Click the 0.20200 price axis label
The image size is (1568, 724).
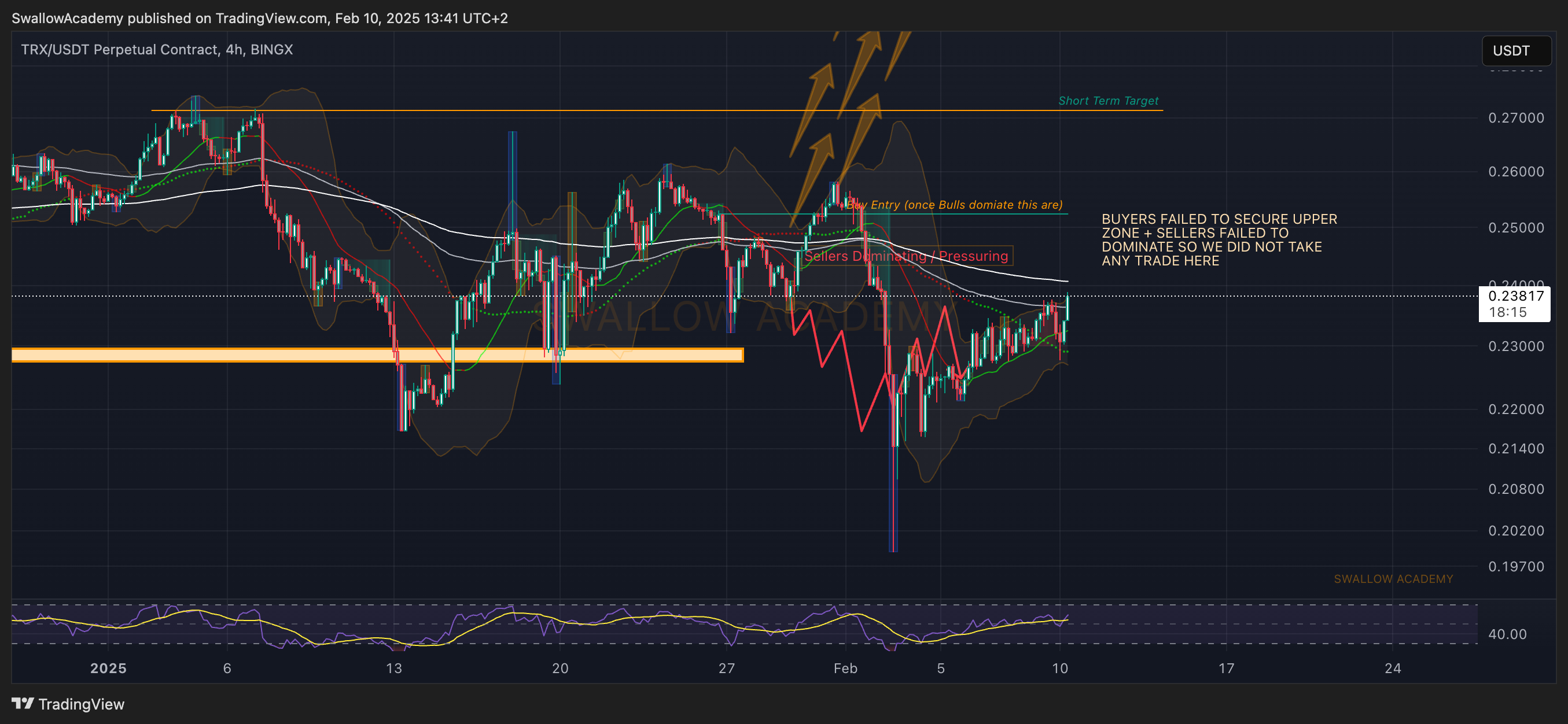(x=1516, y=530)
